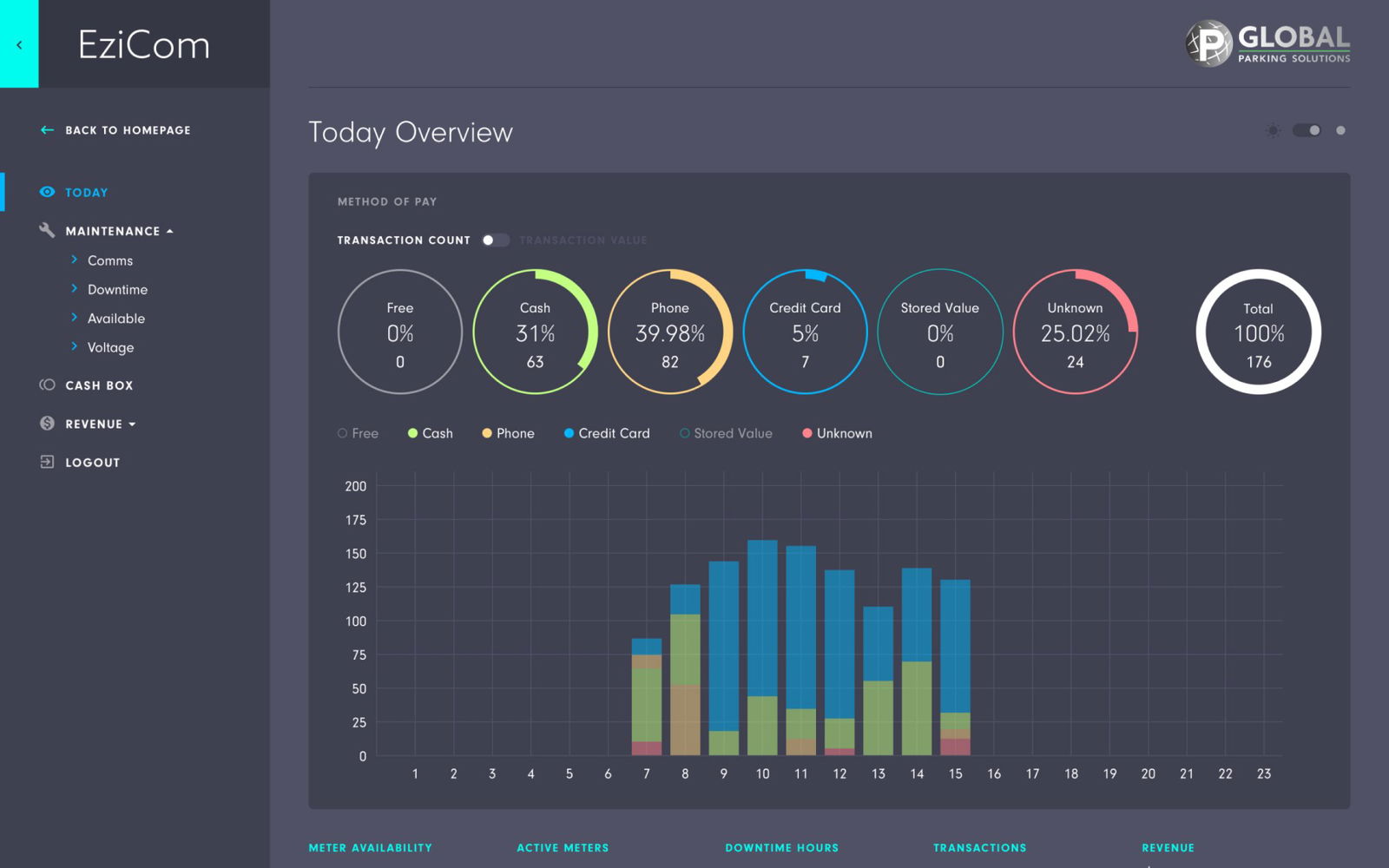This screenshot has width=1389, height=868.
Task: Open ACTIVE METERS section heading
Action: 563,848
